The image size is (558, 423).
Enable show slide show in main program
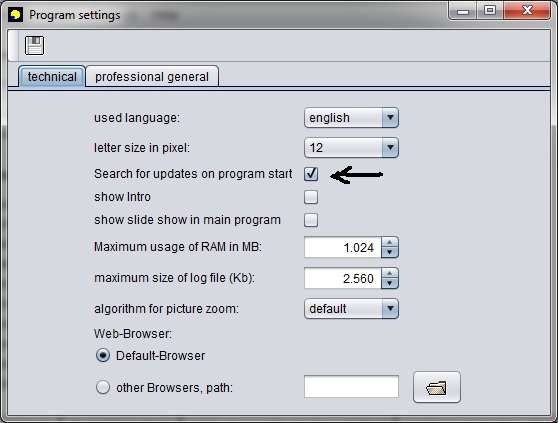(x=311, y=220)
